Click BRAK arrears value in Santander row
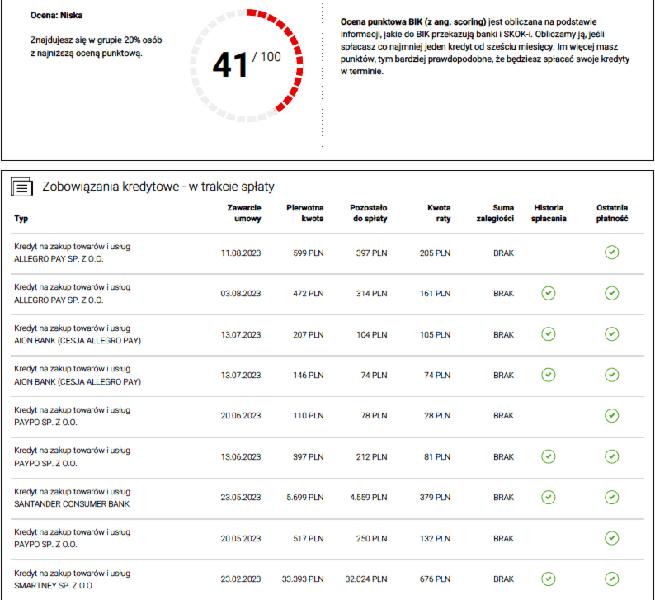The height and width of the screenshot is (600, 655). click(503, 498)
